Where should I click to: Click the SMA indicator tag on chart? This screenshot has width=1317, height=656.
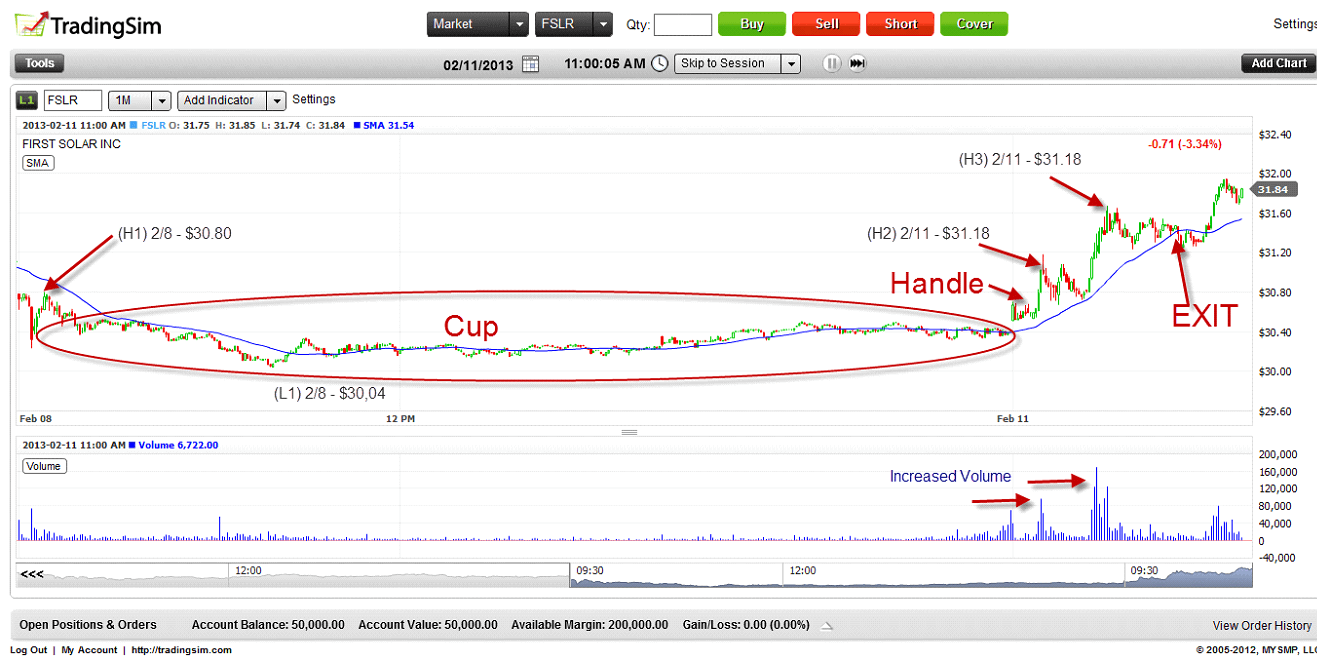tap(38, 163)
